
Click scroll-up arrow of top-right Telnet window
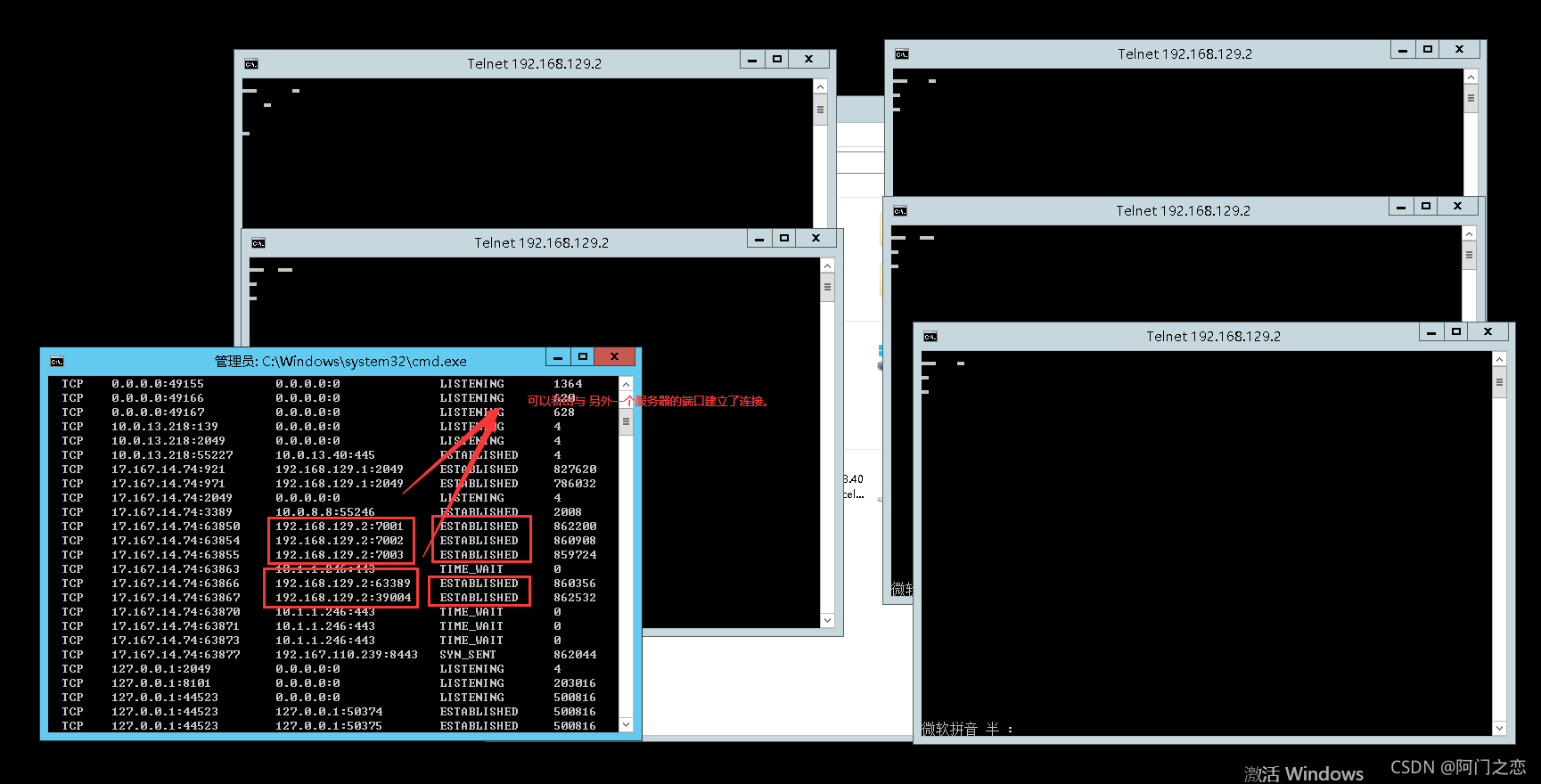pos(1471,77)
